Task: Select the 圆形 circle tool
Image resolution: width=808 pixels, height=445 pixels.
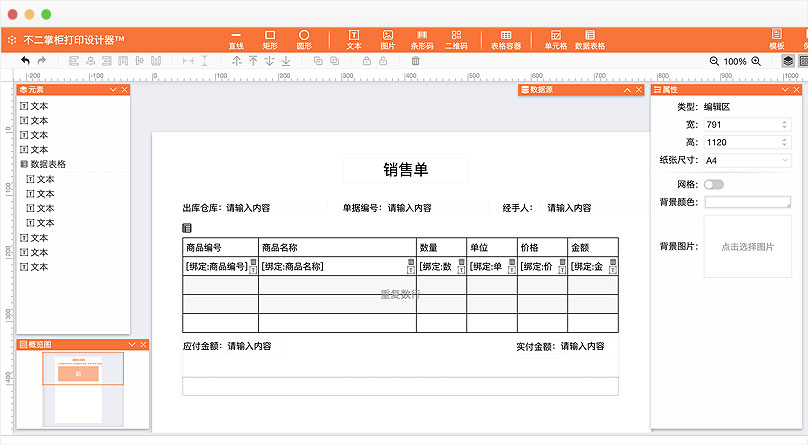Action: click(x=304, y=40)
